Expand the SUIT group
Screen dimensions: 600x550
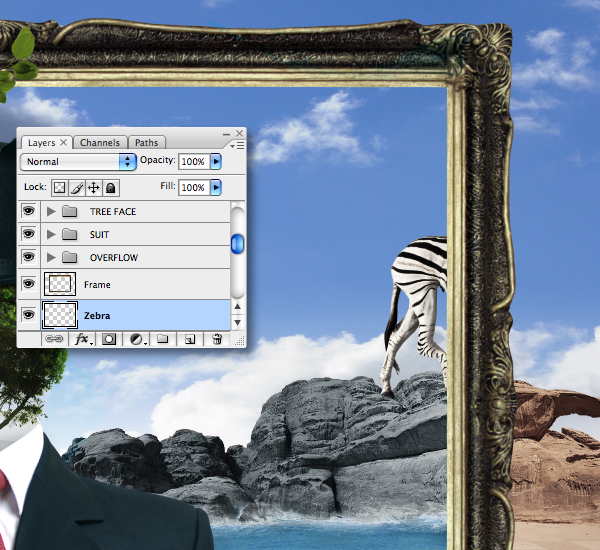click(51, 234)
